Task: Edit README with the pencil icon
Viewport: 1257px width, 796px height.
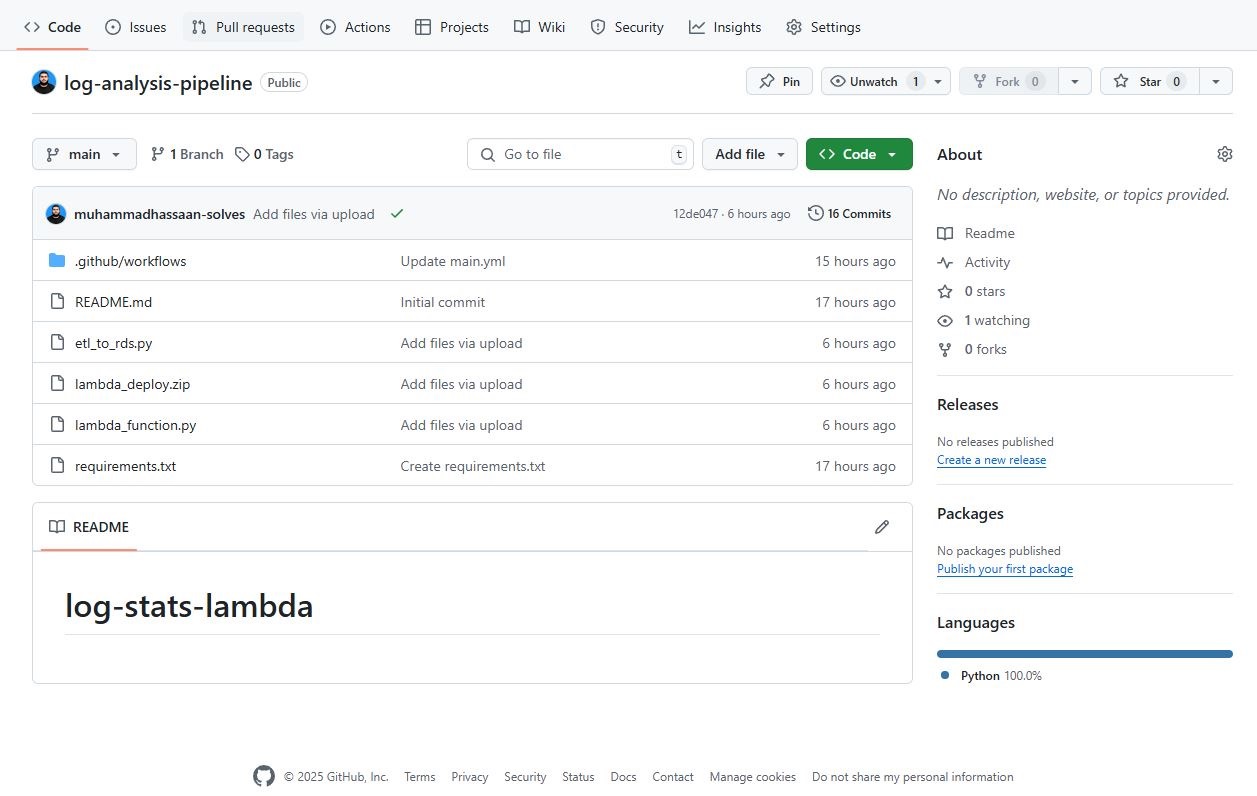Action: [x=881, y=527]
